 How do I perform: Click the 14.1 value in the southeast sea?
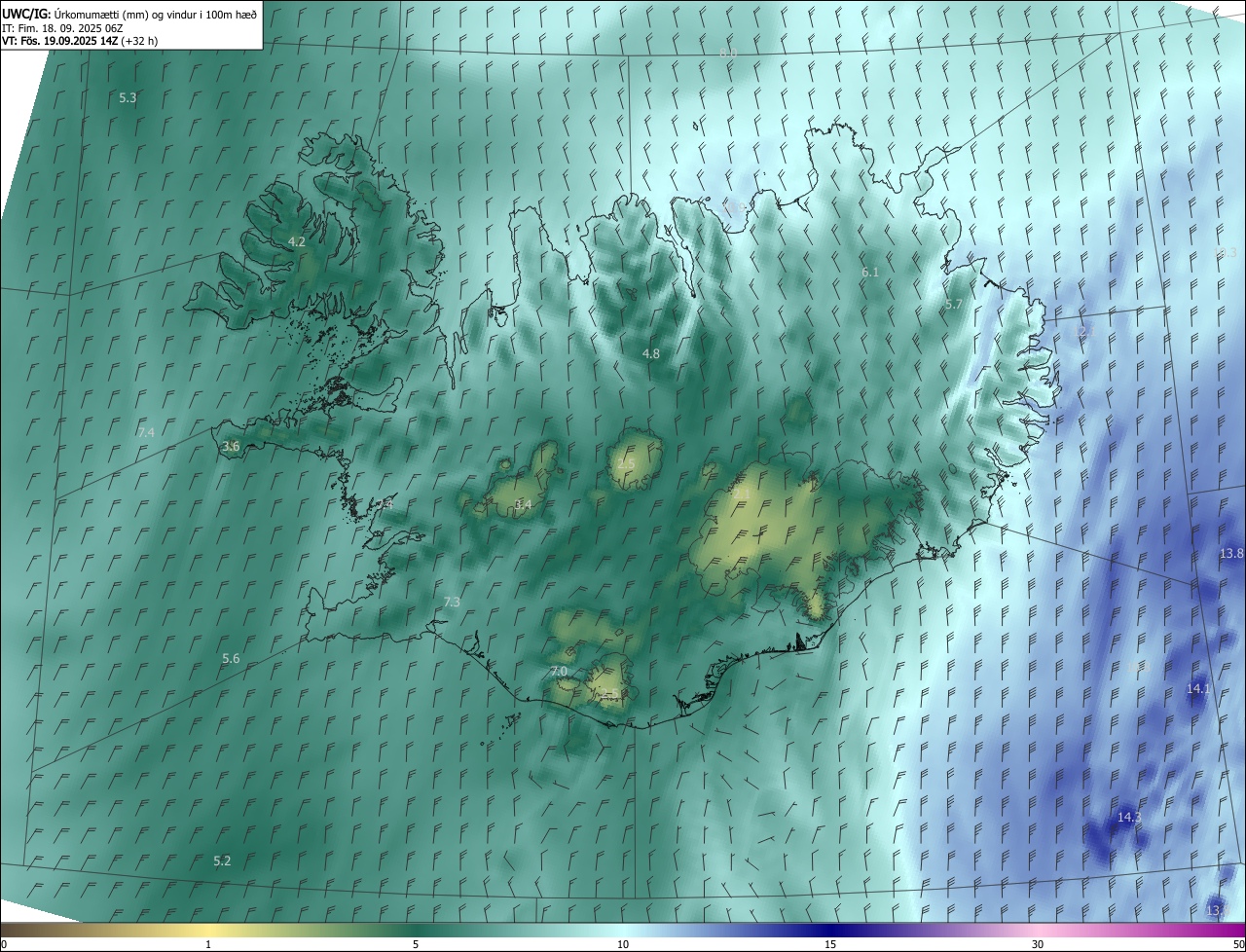[1198, 689]
